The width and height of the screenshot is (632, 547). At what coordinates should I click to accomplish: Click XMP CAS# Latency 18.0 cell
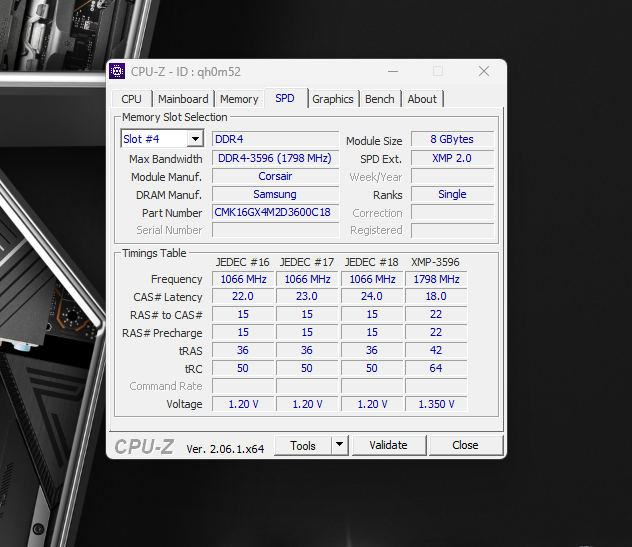click(436, 296)
